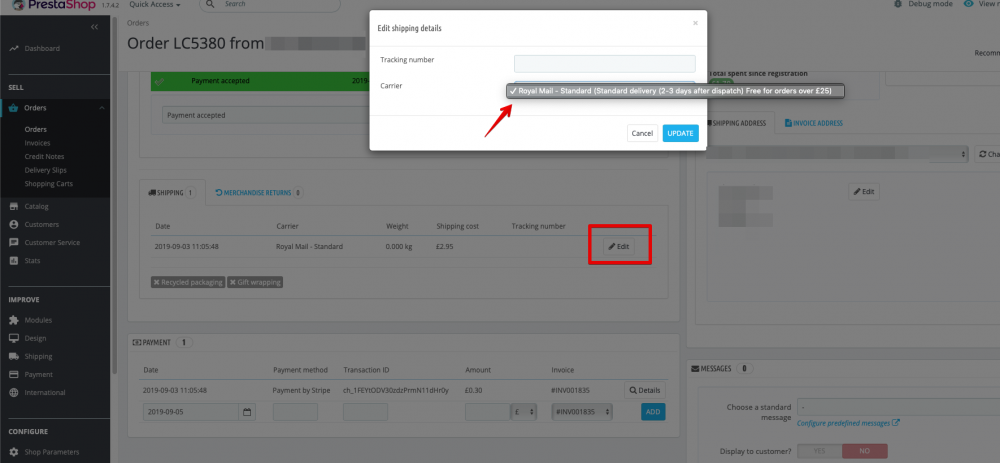Click the Orders basket icon in sidebar
The height and width of the screenshot is (463, 1000).
point(13,108)
